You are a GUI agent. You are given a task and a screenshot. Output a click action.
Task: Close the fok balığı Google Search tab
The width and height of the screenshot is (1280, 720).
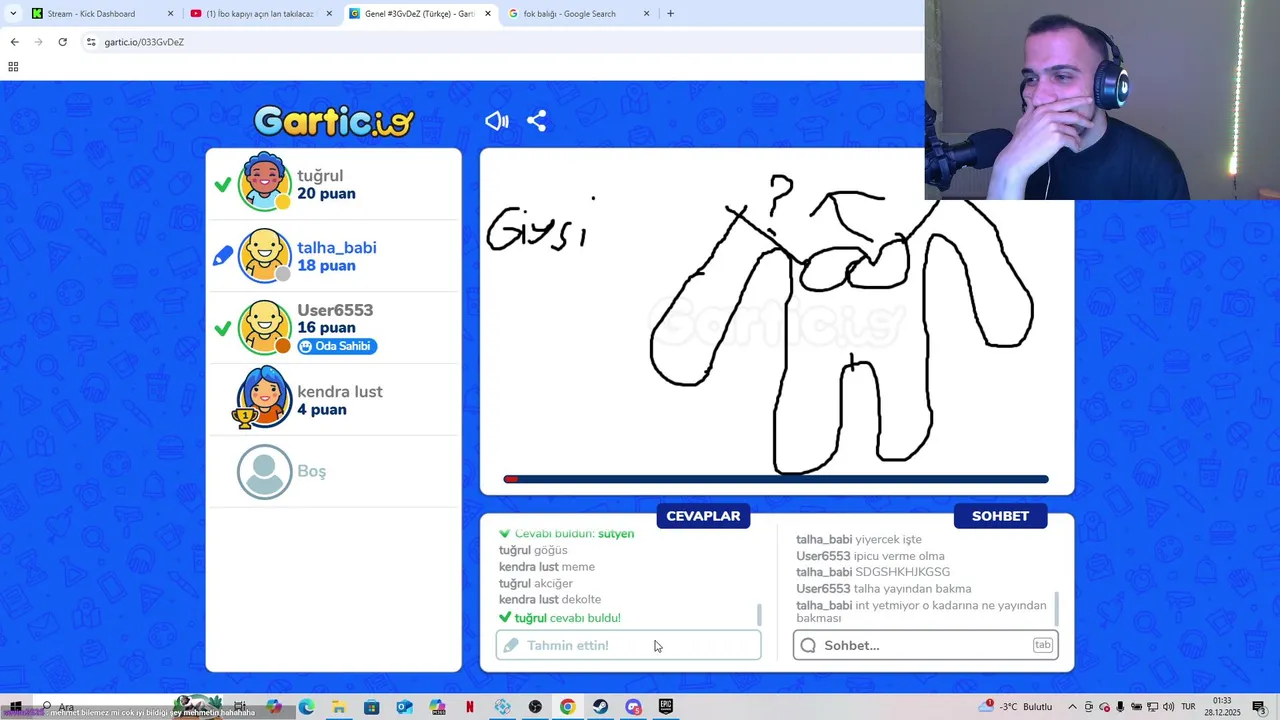[646, 14]
